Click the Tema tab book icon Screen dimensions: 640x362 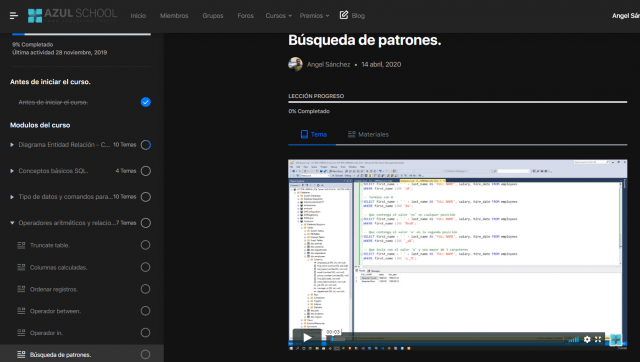click(304, 134)
